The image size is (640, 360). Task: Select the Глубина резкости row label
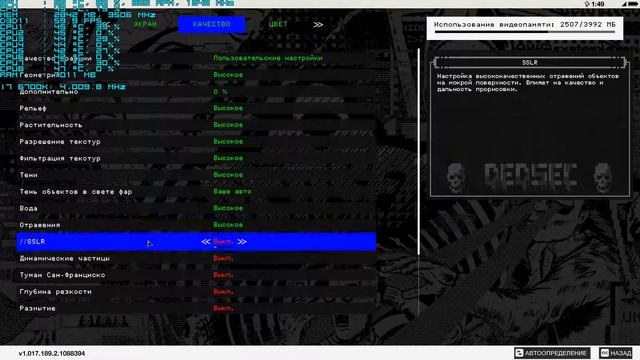point(56,292)
